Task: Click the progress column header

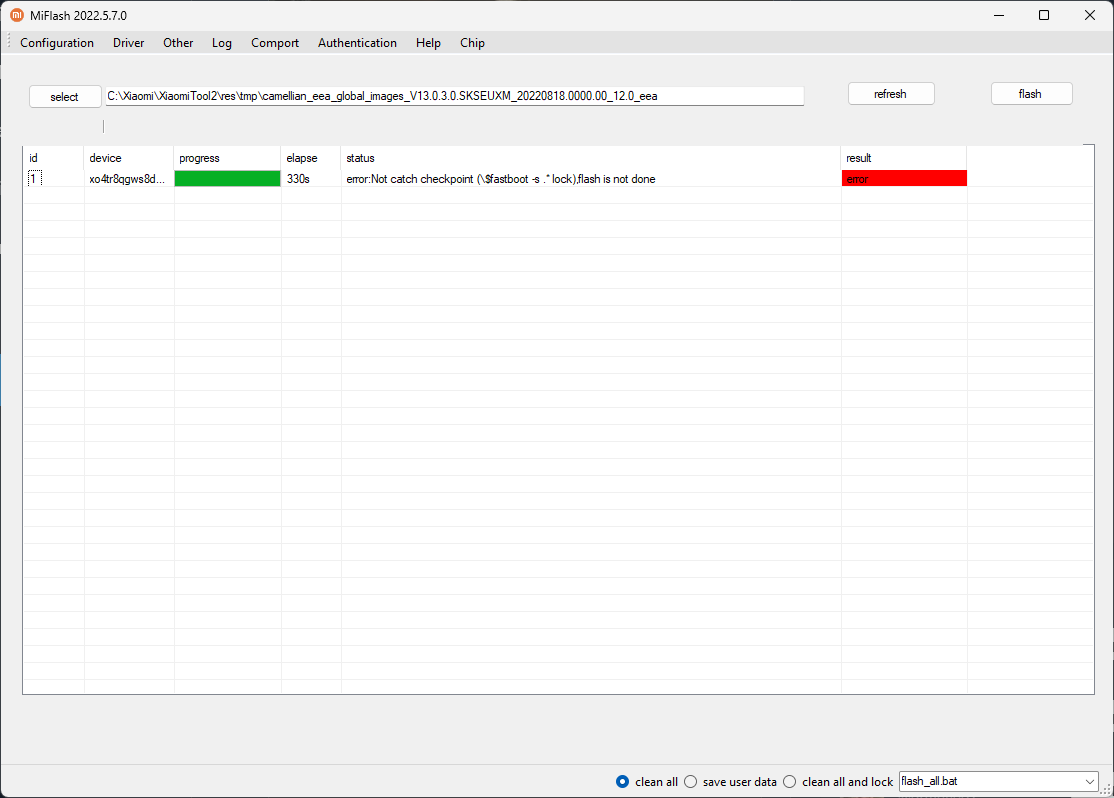Action: [227, 158]
